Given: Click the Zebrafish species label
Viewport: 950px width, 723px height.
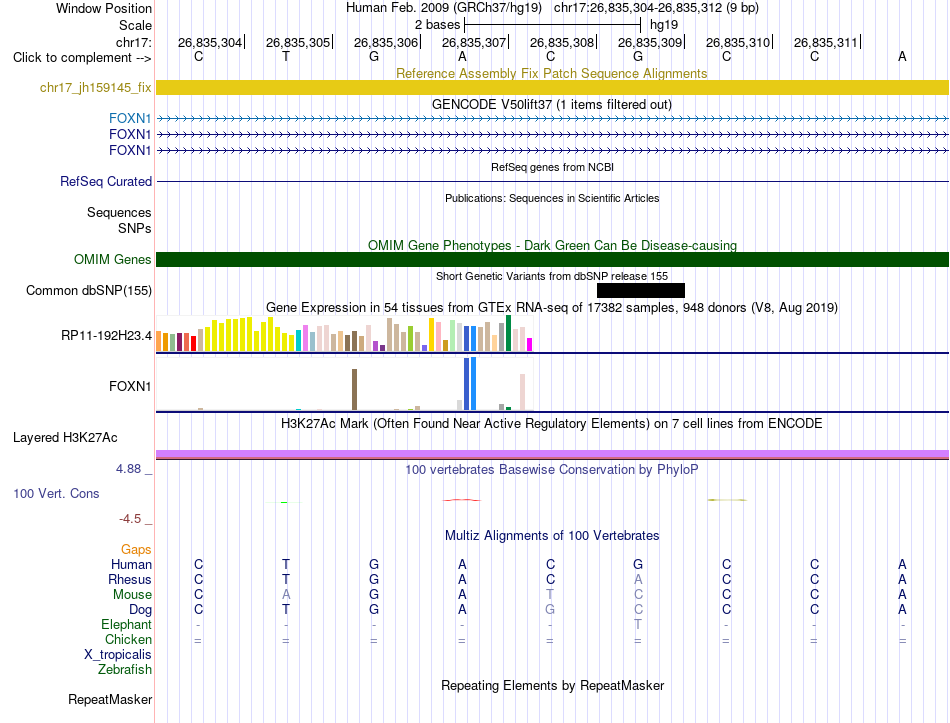Looking at the screenshot, I should tap(125, 669).
